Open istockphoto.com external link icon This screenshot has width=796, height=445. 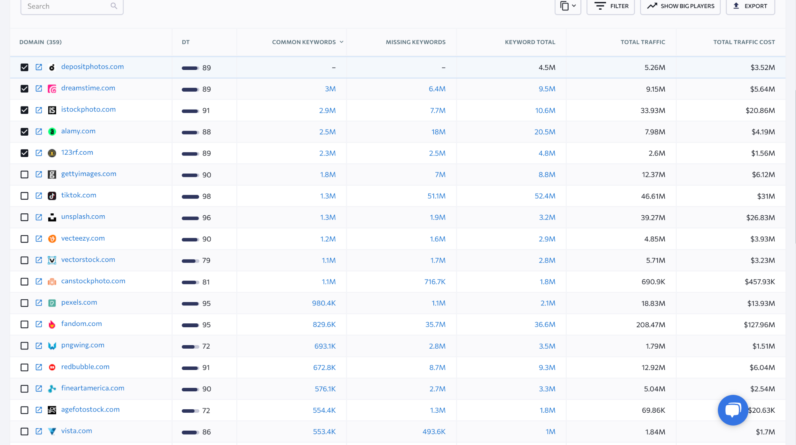pos(39,110)
